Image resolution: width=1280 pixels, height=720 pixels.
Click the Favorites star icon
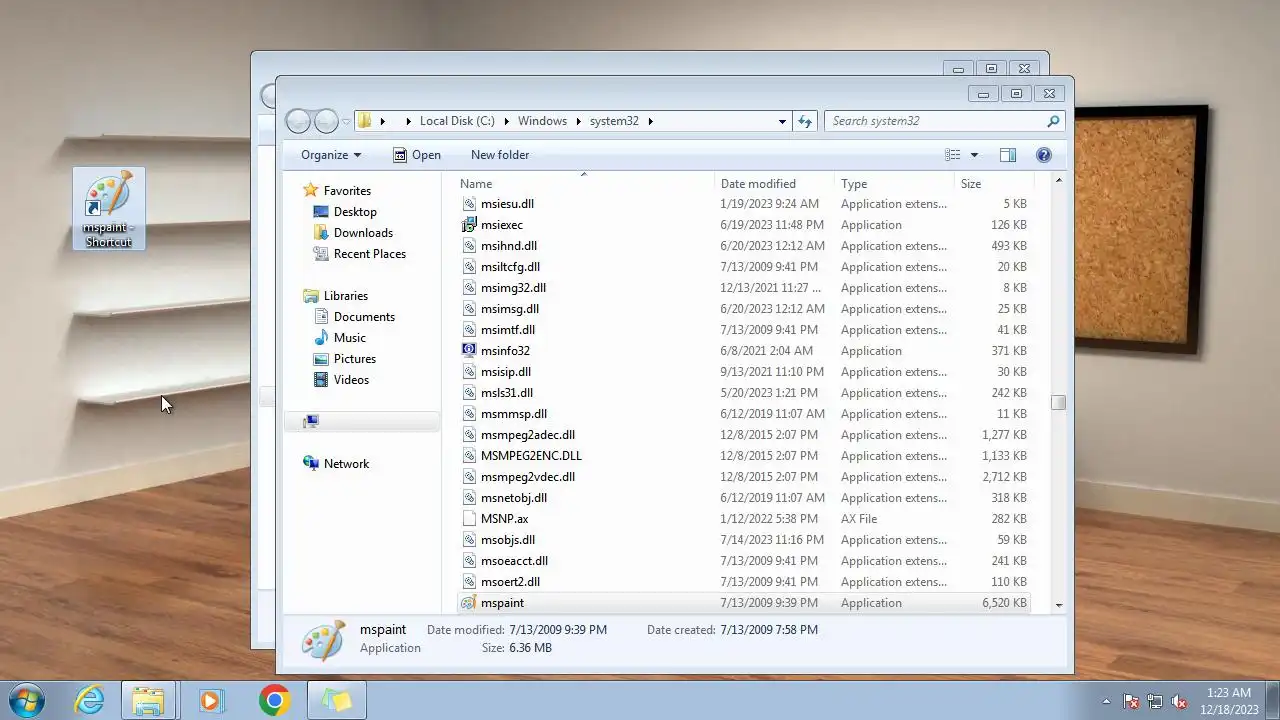311,190
